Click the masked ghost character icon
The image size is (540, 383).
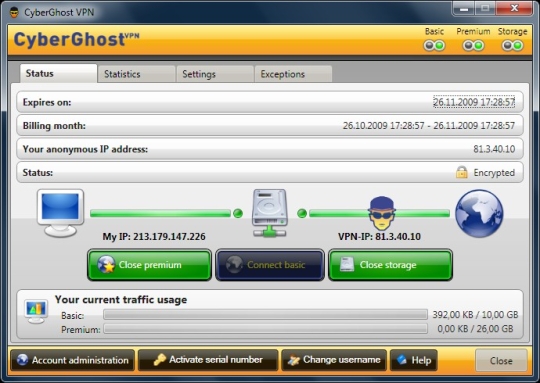tap(381, 214)
